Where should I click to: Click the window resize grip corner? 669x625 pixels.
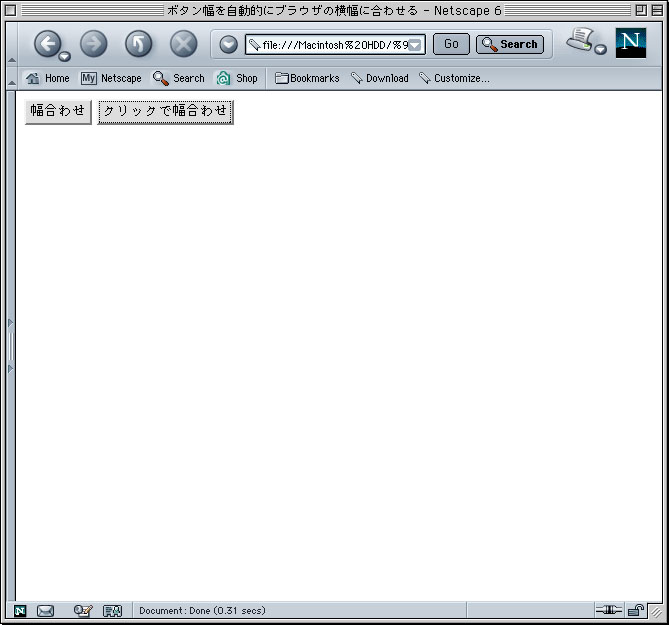656,612
